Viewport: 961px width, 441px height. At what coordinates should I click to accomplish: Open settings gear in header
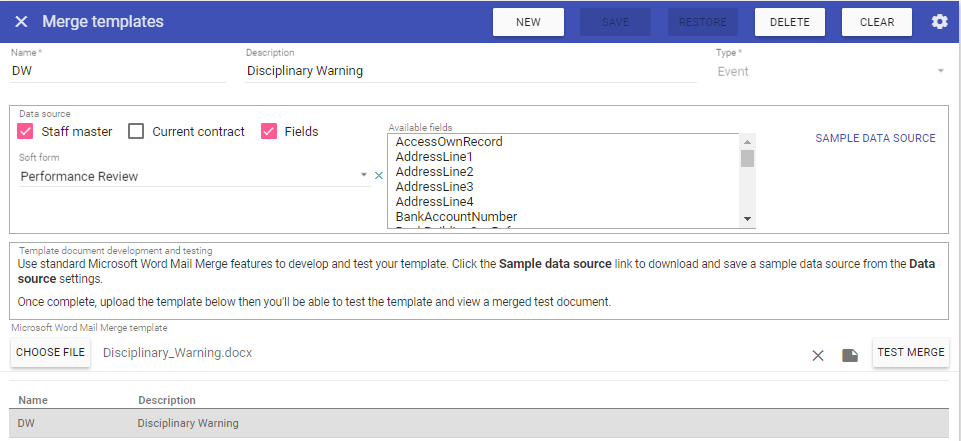click(x=939, y=22)
